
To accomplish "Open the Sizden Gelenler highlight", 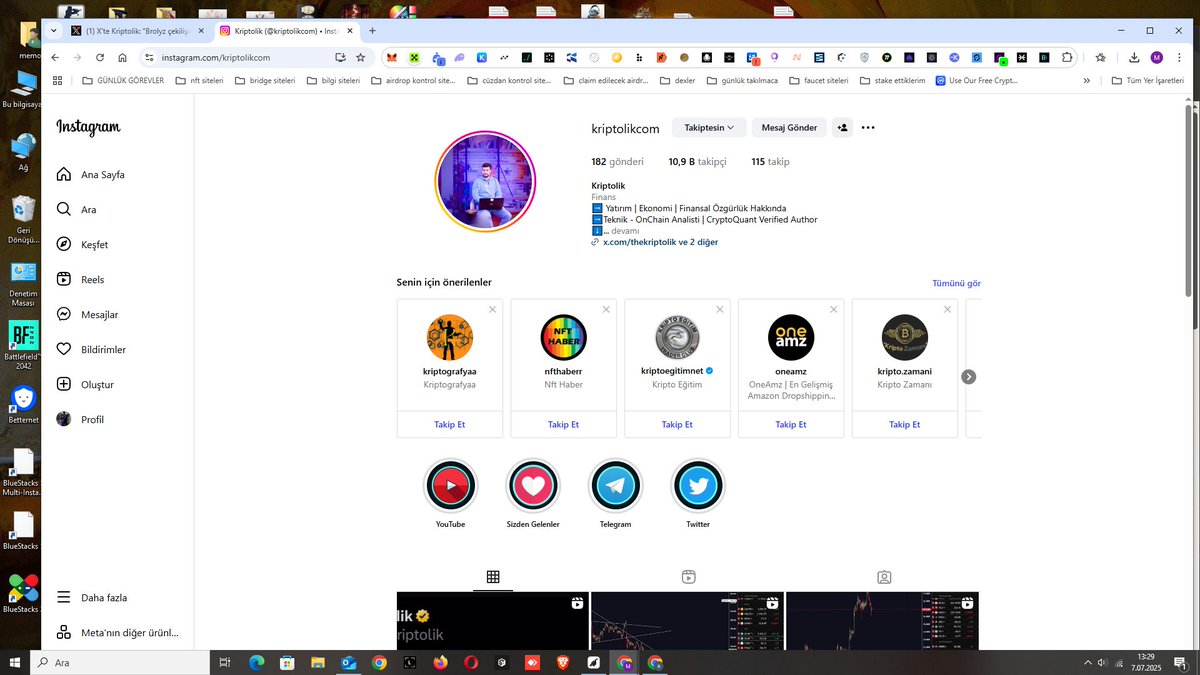I will pos(533,486).
